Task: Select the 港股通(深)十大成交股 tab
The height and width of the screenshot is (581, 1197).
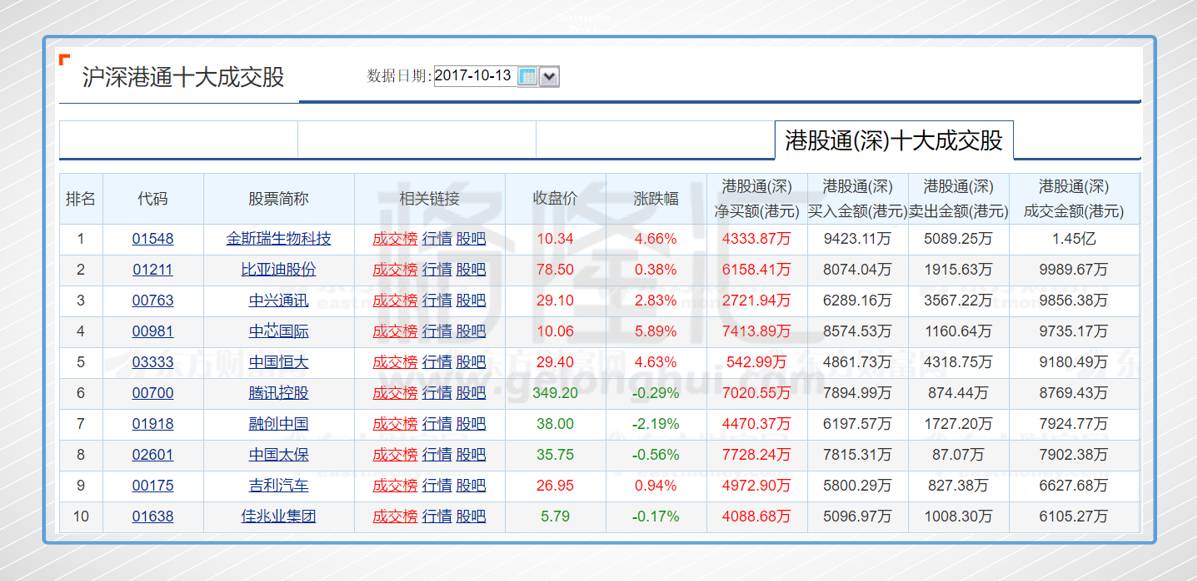Action: pyautogui.click(x=894, y=141)
